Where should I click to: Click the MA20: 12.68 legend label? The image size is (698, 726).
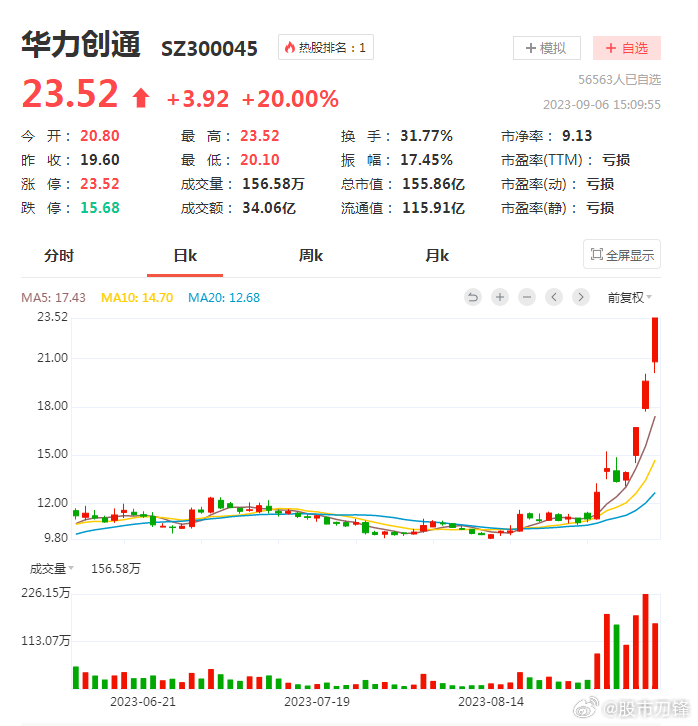coord(224,297)
